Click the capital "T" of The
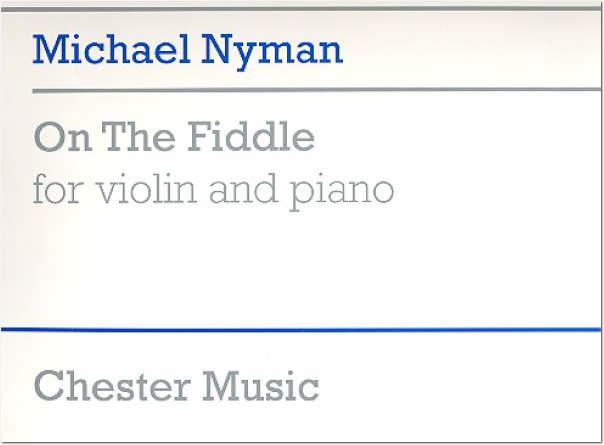This screenshot has height=445, width=604. pyautogui.click(x=115, y=137)
